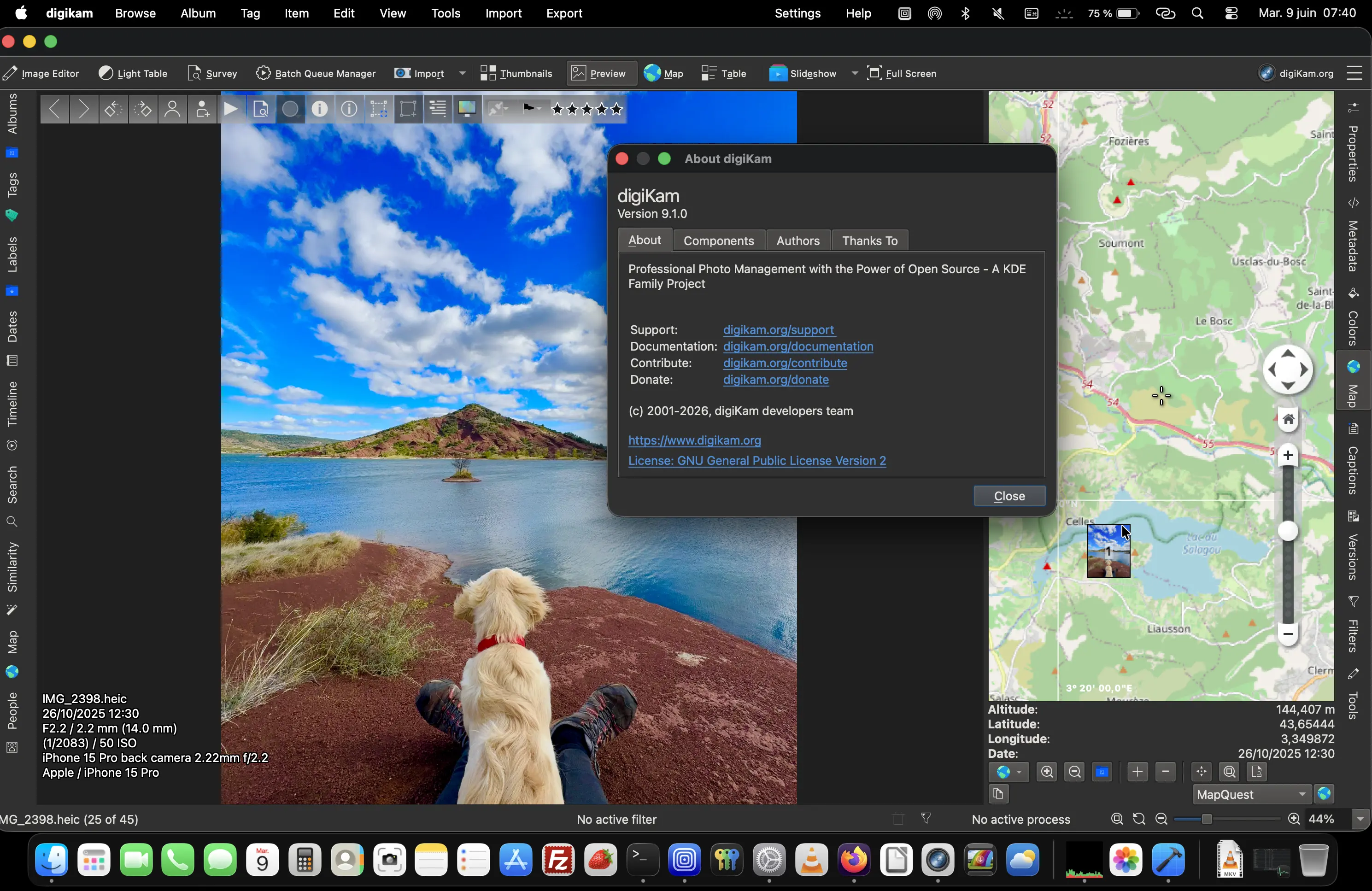Toggle color managed view monitor icon
This screenshot has height=891, width=1372.
pos(467,109)
